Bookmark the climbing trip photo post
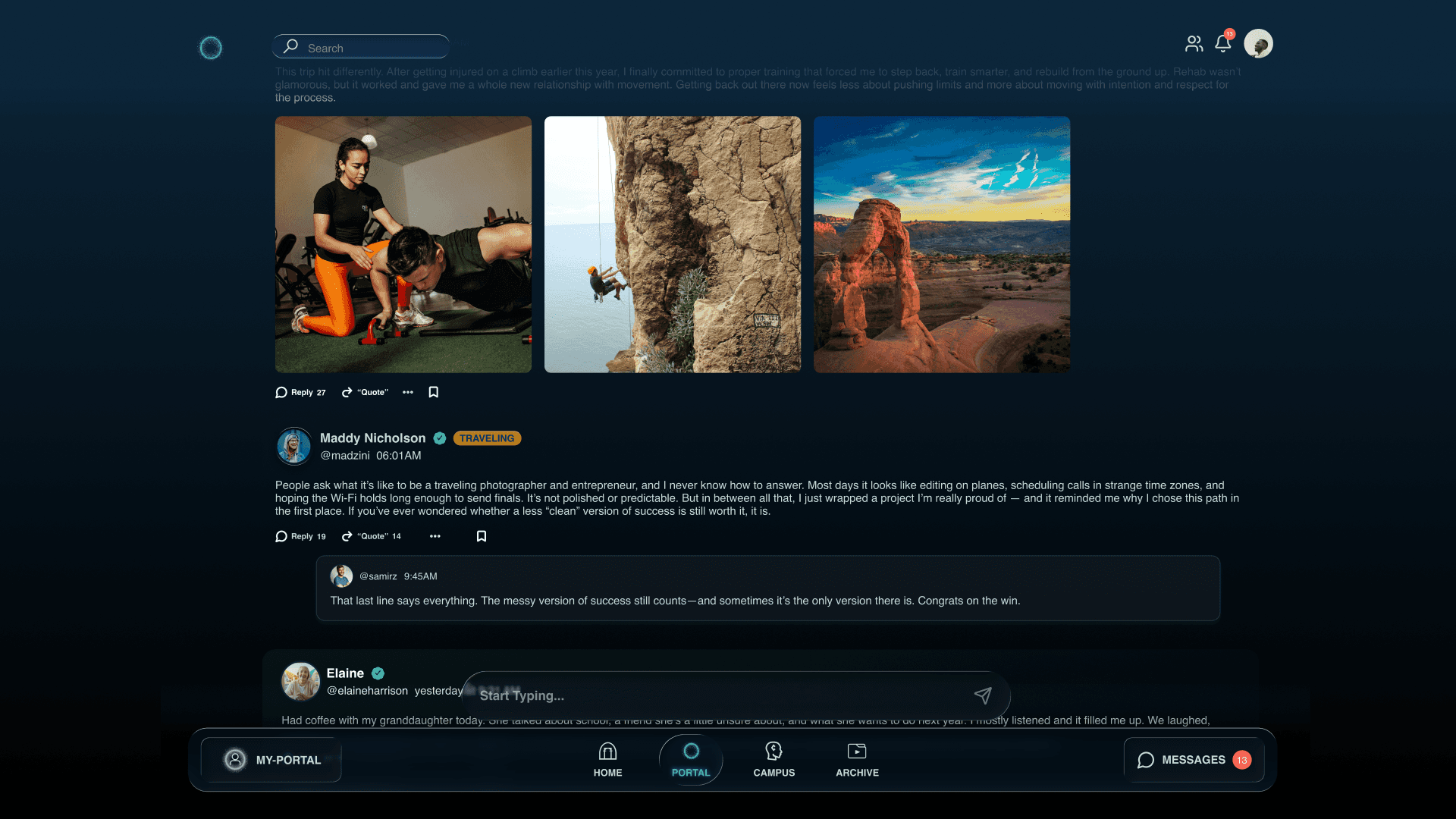The height and width of the screenshot is (819, 1456). (x=434, y=392)
